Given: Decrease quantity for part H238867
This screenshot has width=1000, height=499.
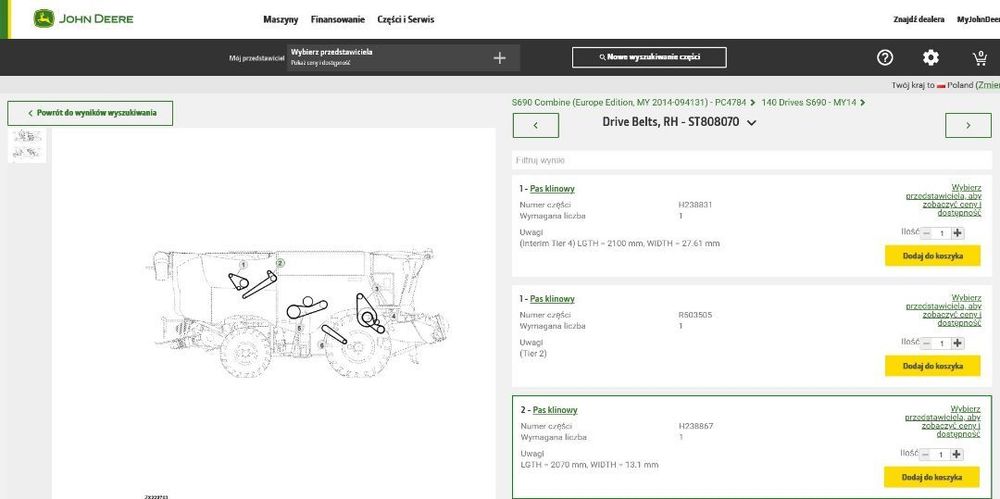Looking at the screenshot, I should (925, 454).
